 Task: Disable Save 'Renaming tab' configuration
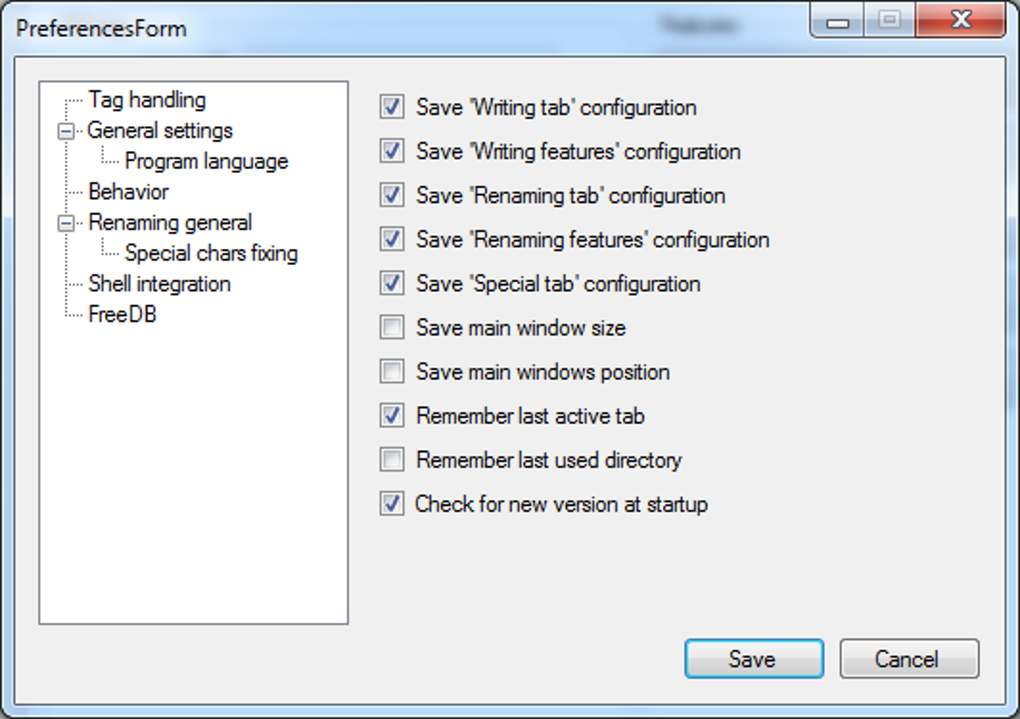pos(392,196)
